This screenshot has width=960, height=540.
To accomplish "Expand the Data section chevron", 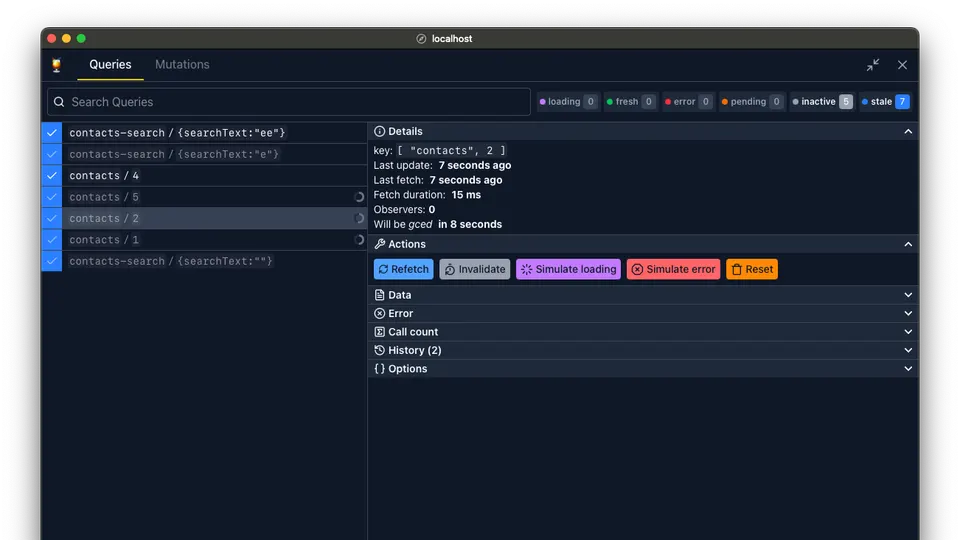I will click(x=908, y=294).
